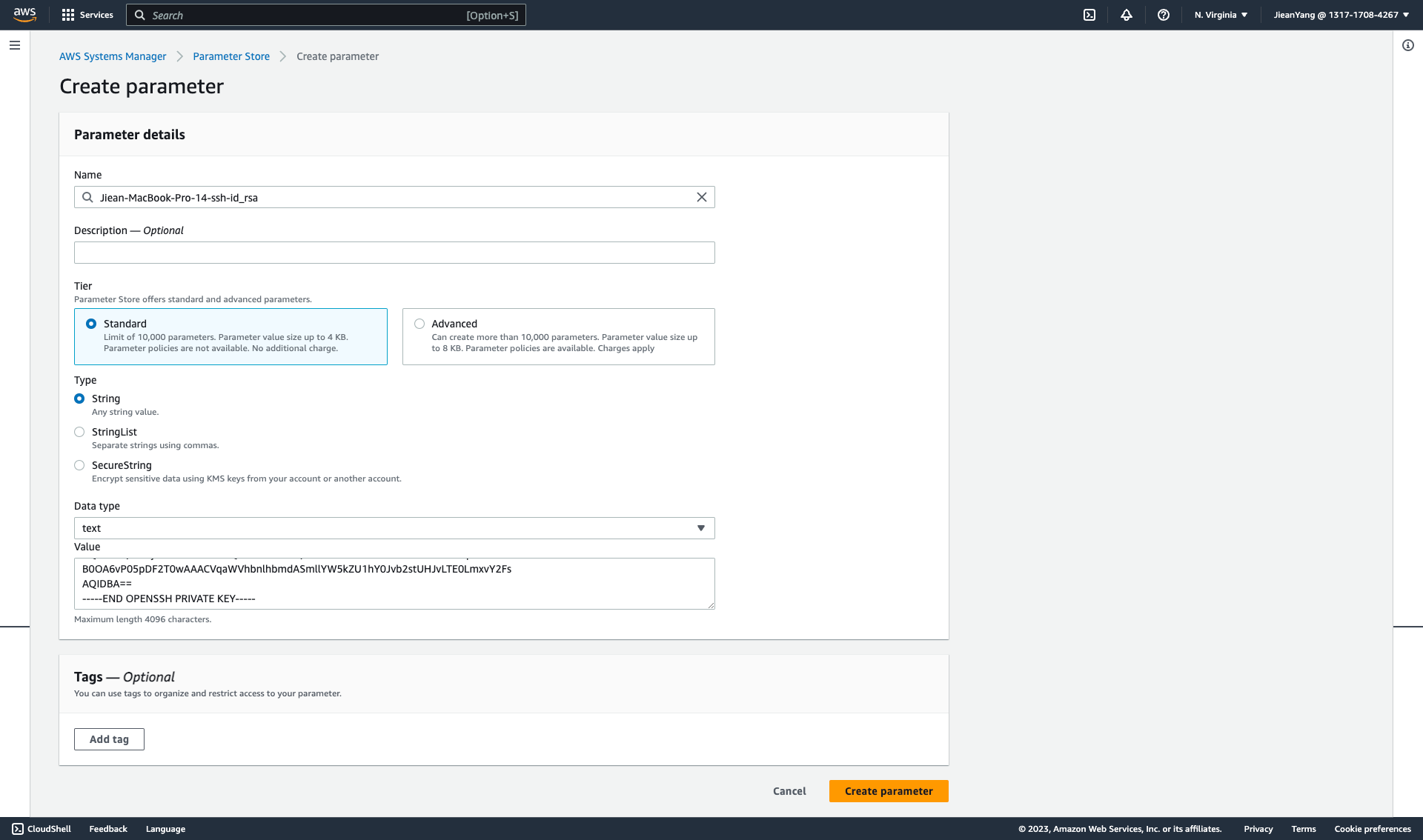This screenshot has width=1423, height=840.
Task: Select the Standard tier option
Action: pyautogui.click(x=230, y=336)
